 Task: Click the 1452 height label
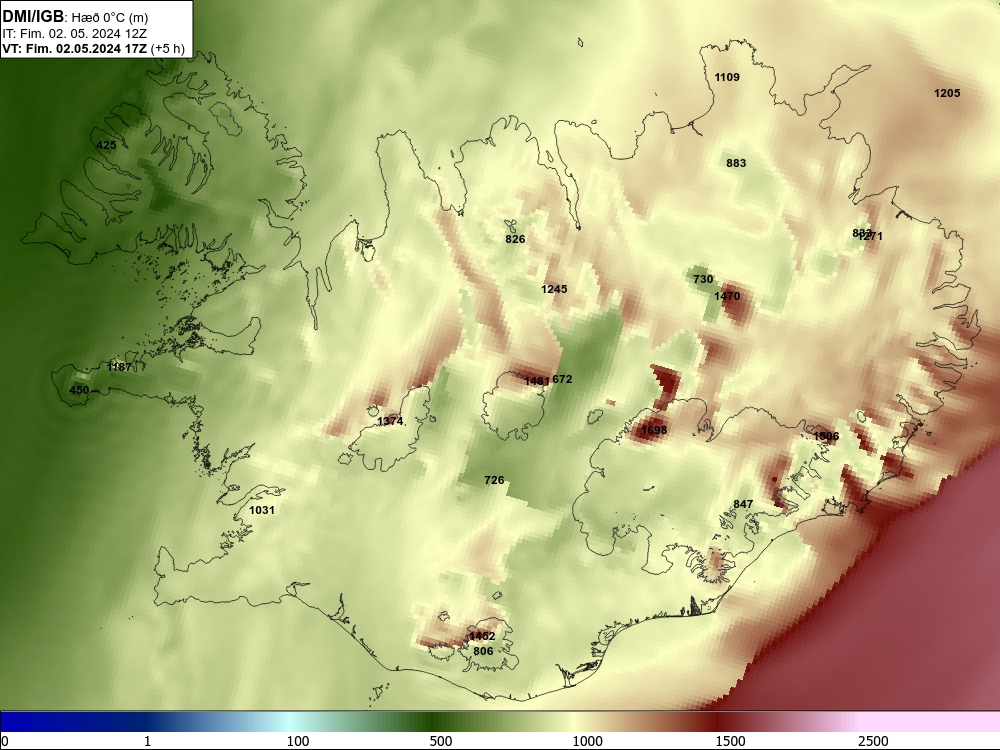[482, 636]
